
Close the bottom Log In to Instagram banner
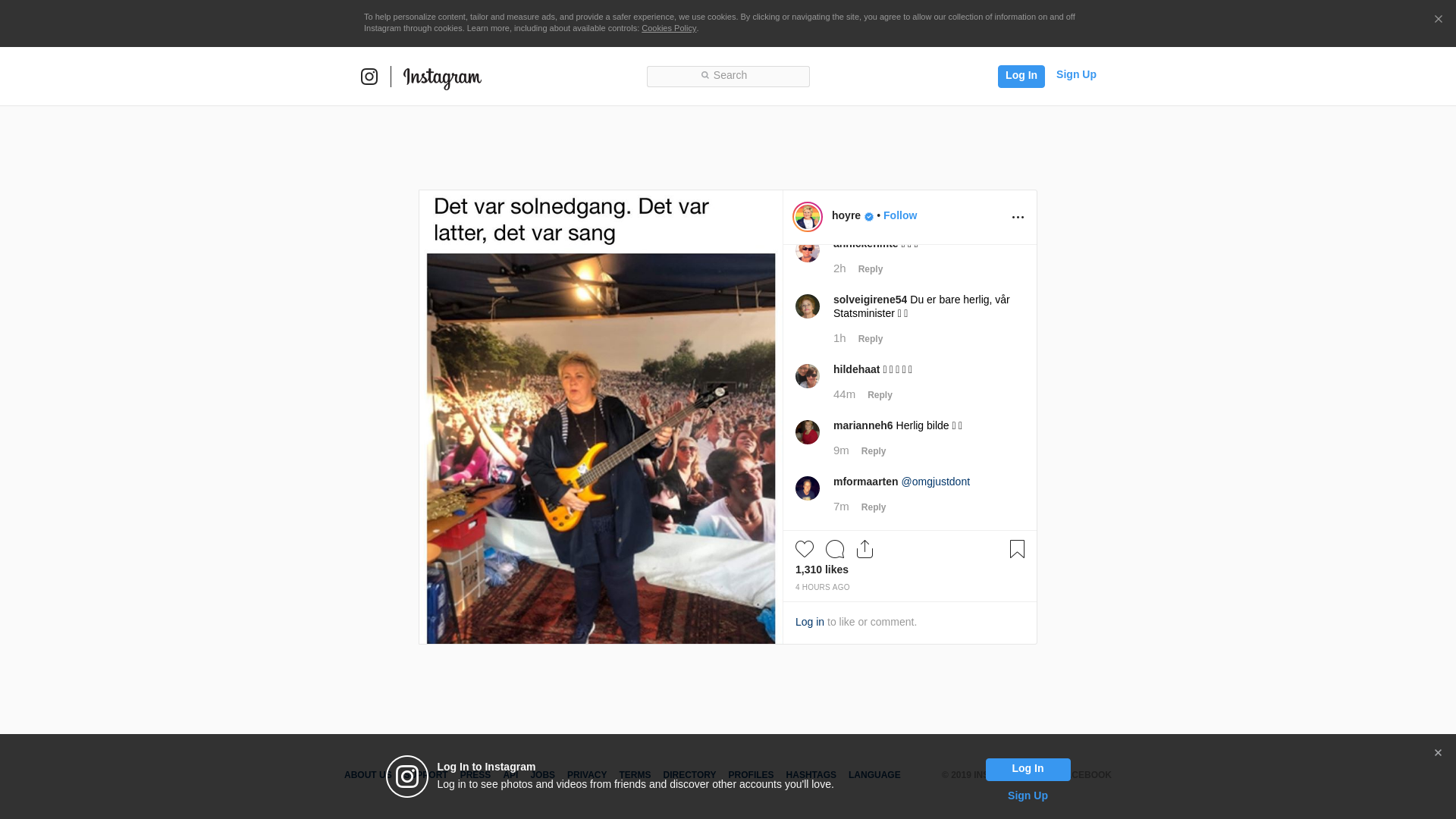[x=1438, y=753]
